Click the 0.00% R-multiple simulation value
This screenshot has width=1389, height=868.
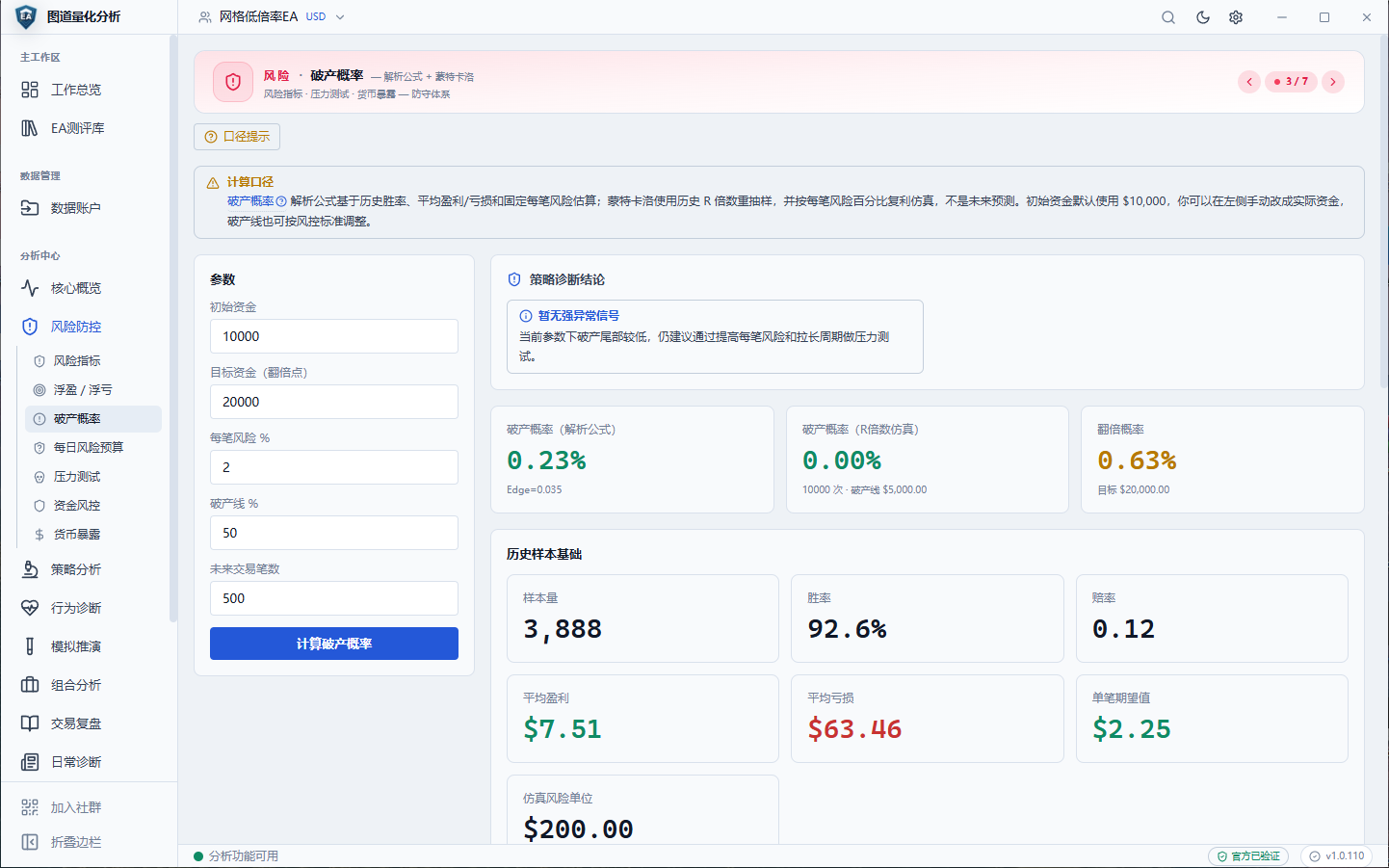point(842,460)
